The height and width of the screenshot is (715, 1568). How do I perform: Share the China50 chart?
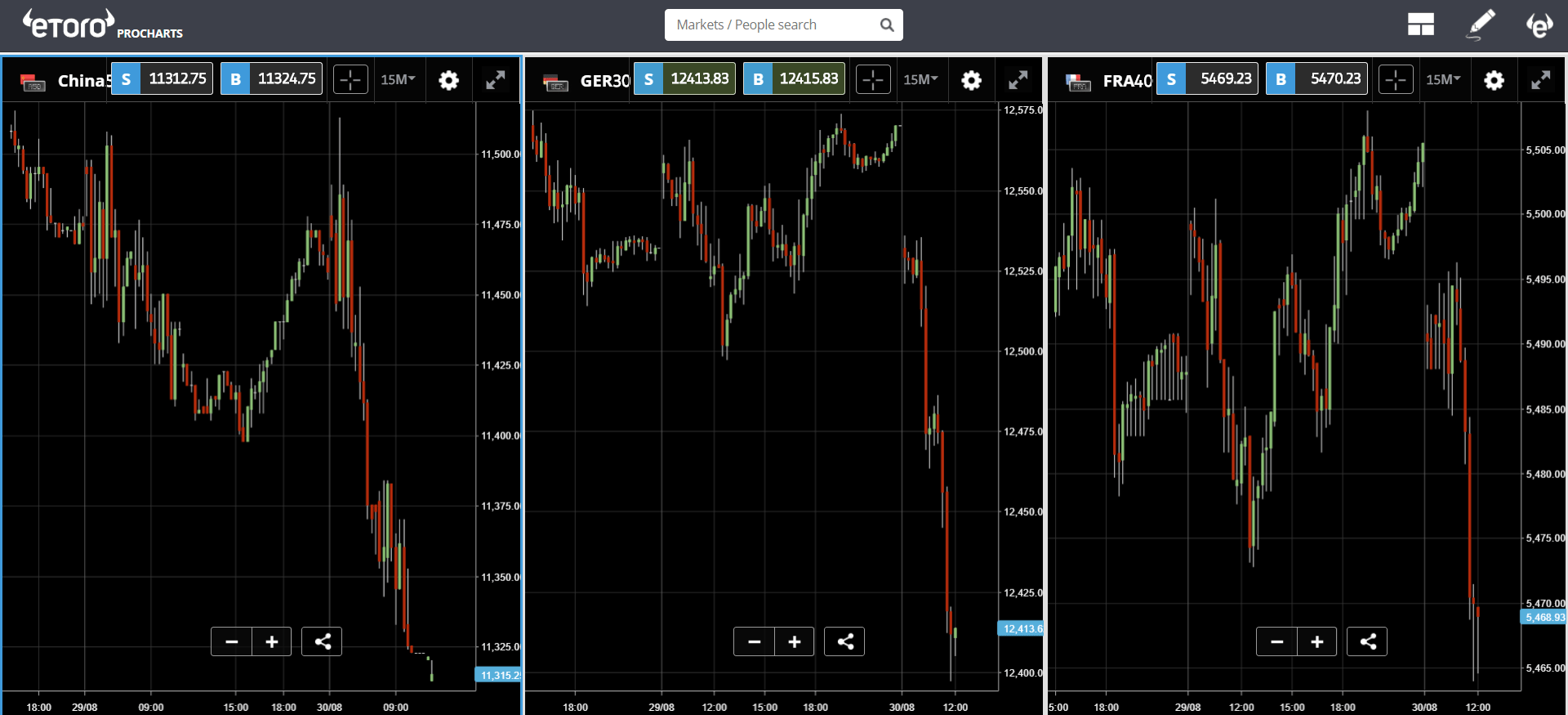coord(322,642)
